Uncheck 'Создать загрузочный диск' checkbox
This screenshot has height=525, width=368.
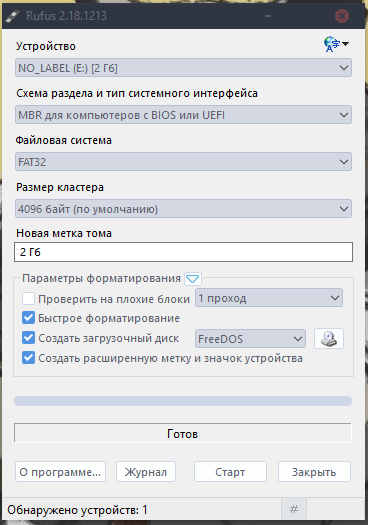(28, 338)
